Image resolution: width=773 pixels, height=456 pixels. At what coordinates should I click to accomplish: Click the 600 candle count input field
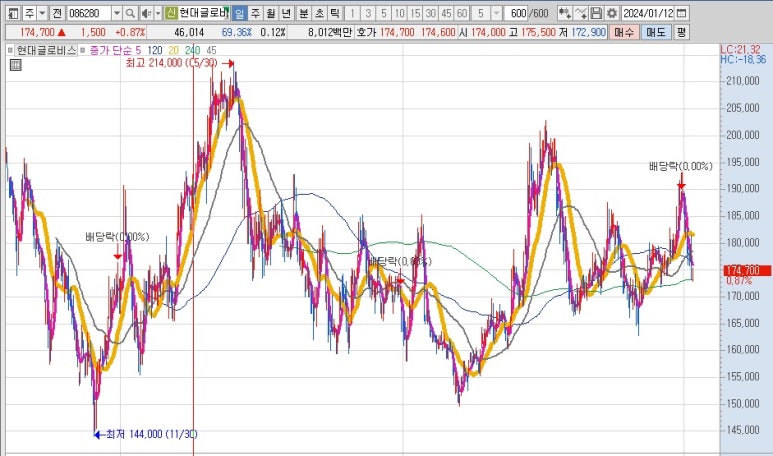[516, 13]
